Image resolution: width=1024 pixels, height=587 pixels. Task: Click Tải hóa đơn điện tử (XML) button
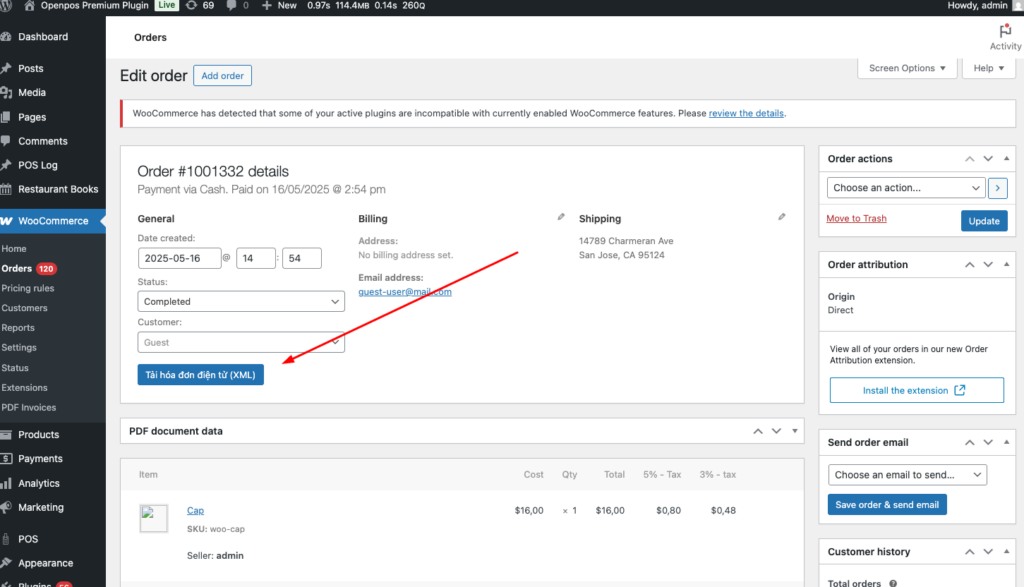(x=200, y=375)
